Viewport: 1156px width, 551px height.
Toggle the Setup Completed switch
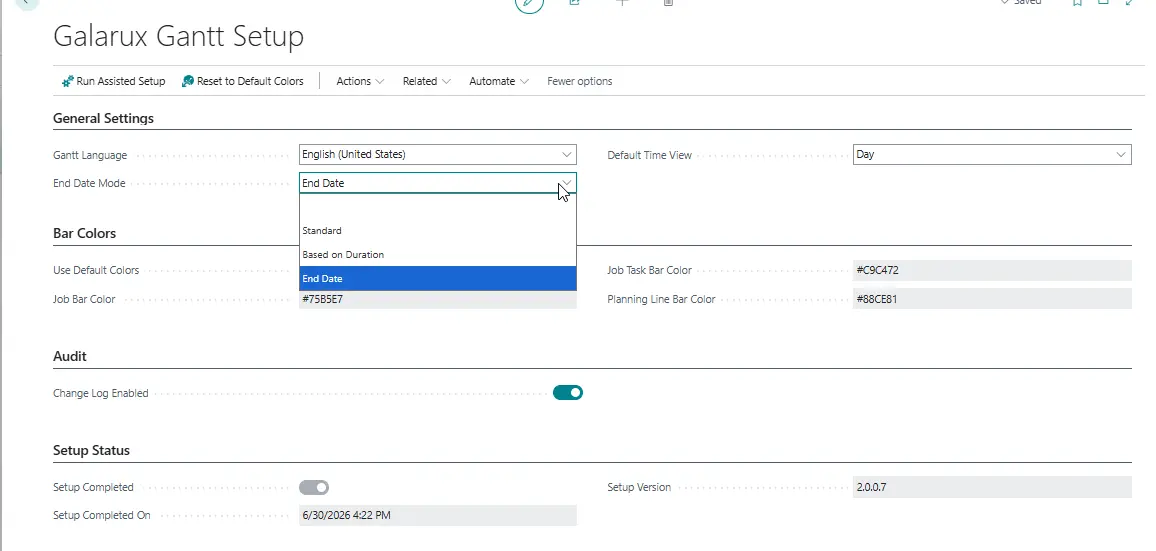[x=314, y=488]
